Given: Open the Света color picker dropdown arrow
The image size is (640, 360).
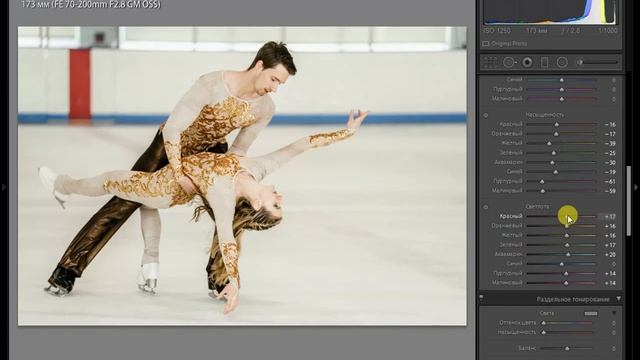Looking at the screenshot, I should pos(613,313).
